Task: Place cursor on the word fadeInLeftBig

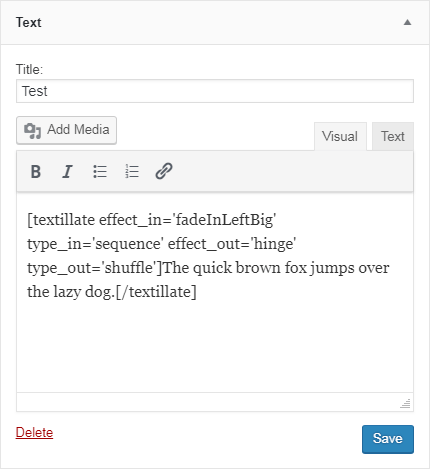Action: click(224, 220)
